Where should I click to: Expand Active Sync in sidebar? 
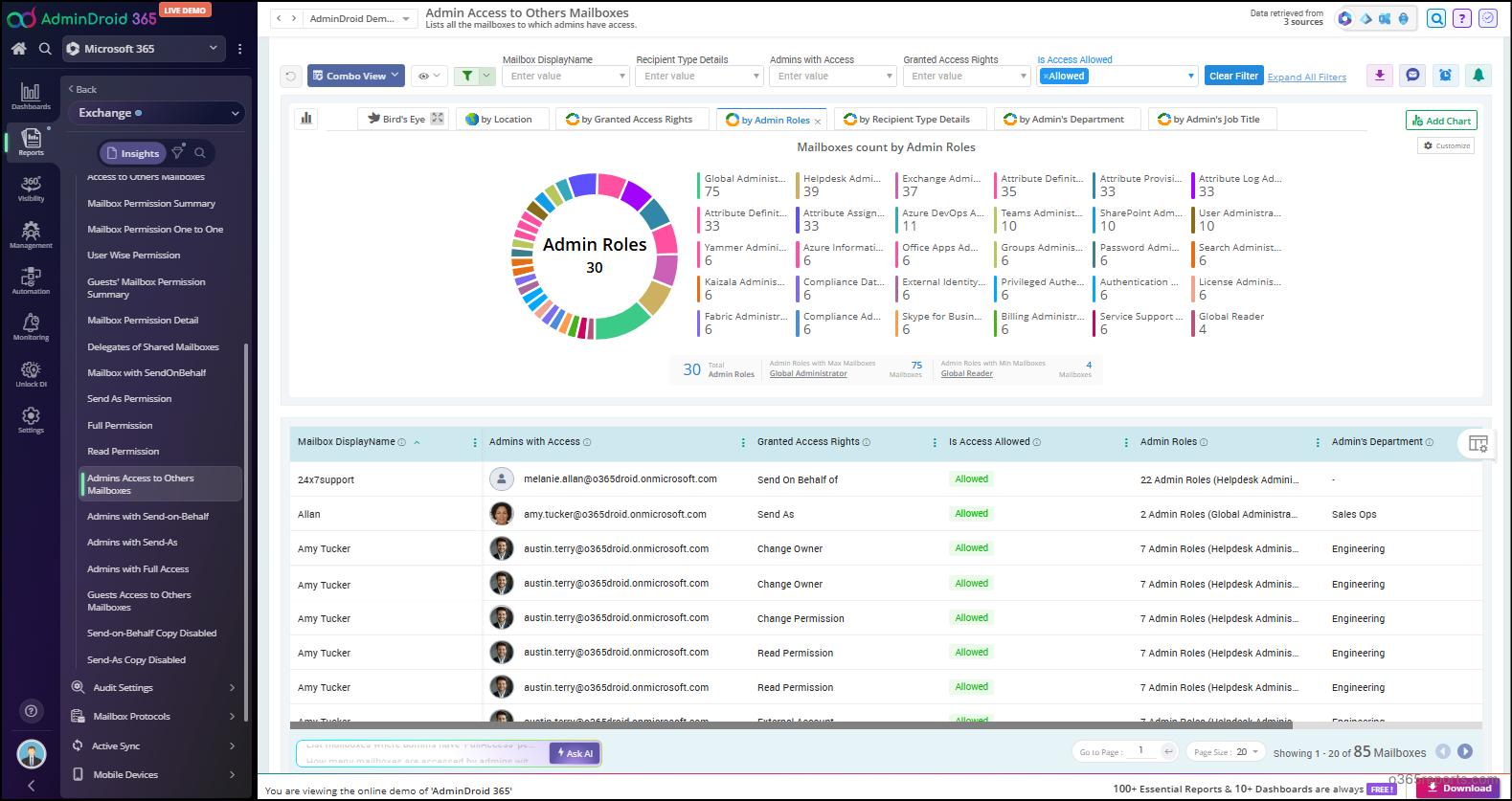tap(153, 746)
